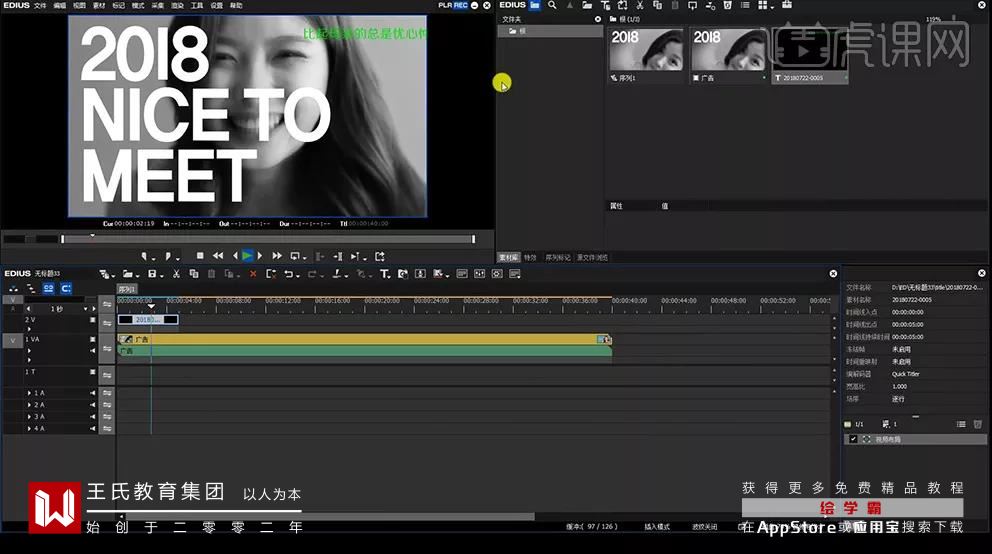
Task: Open the 文件 (File) menu
Action: (x=40, y=5)
